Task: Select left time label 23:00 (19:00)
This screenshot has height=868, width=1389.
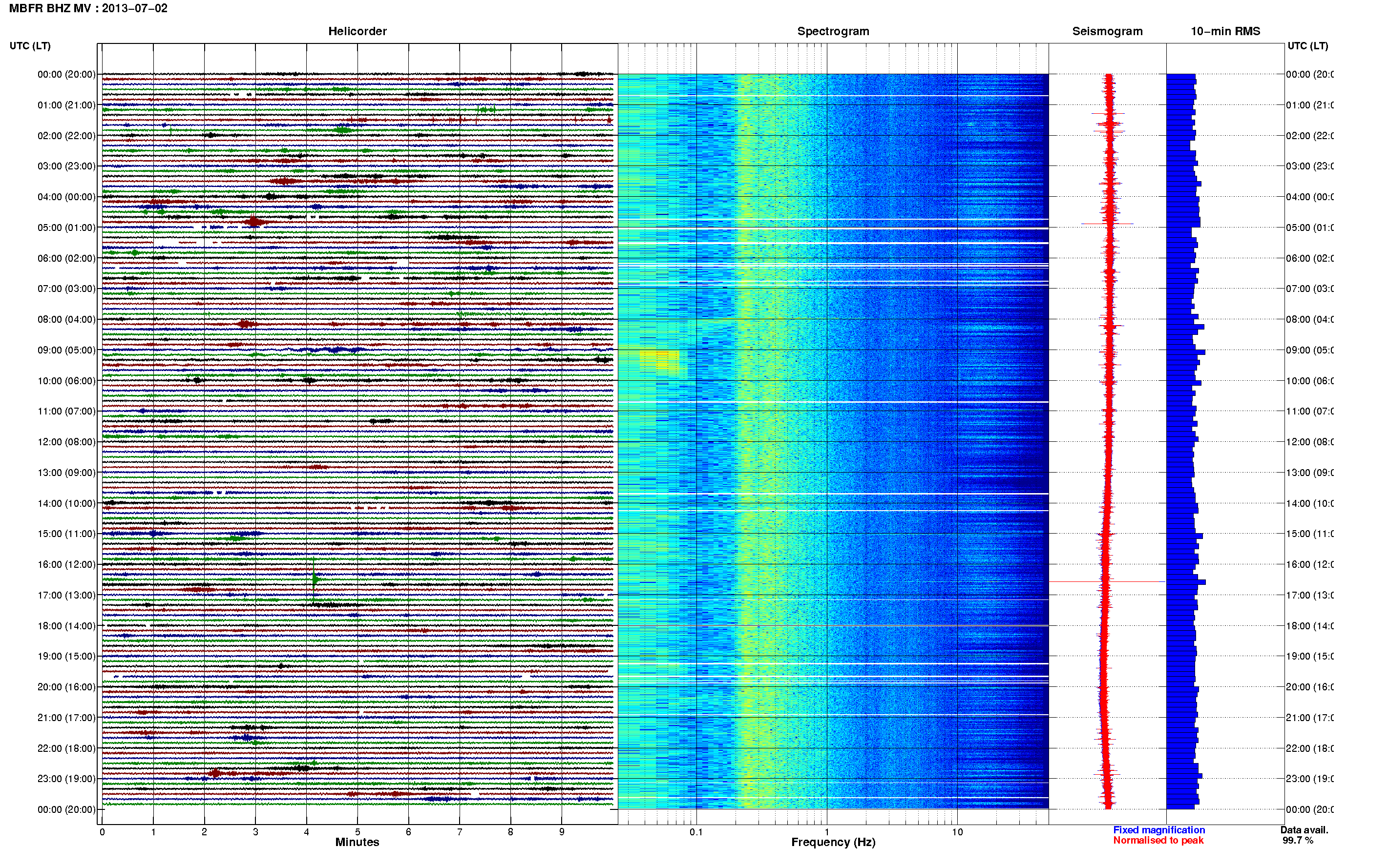Action: coord(66,779)
